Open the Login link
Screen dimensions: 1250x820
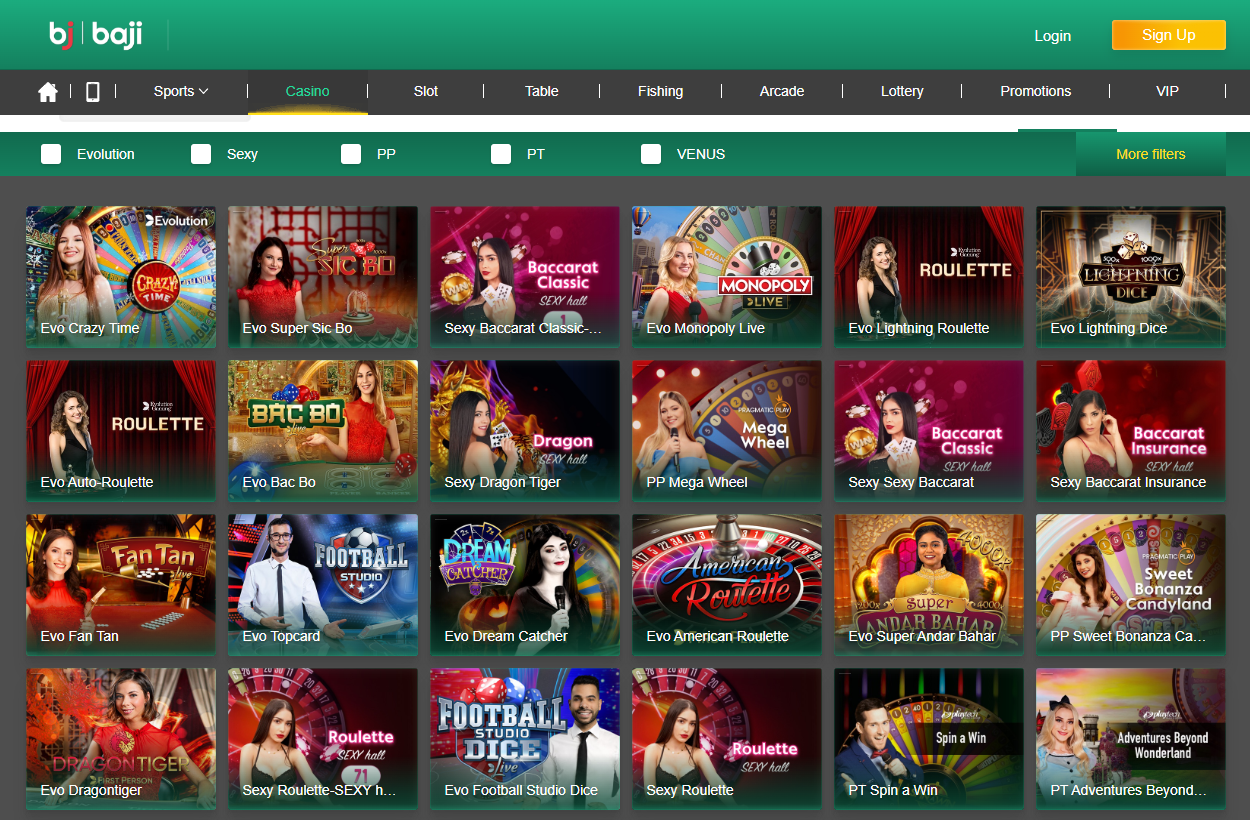[1052, 35]
